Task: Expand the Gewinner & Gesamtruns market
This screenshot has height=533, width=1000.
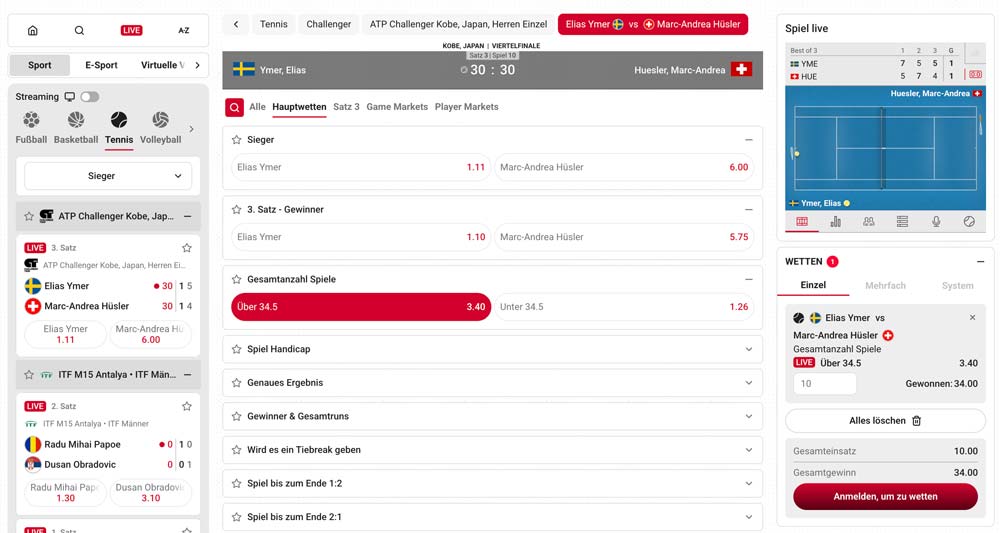Action: (749, 416)
